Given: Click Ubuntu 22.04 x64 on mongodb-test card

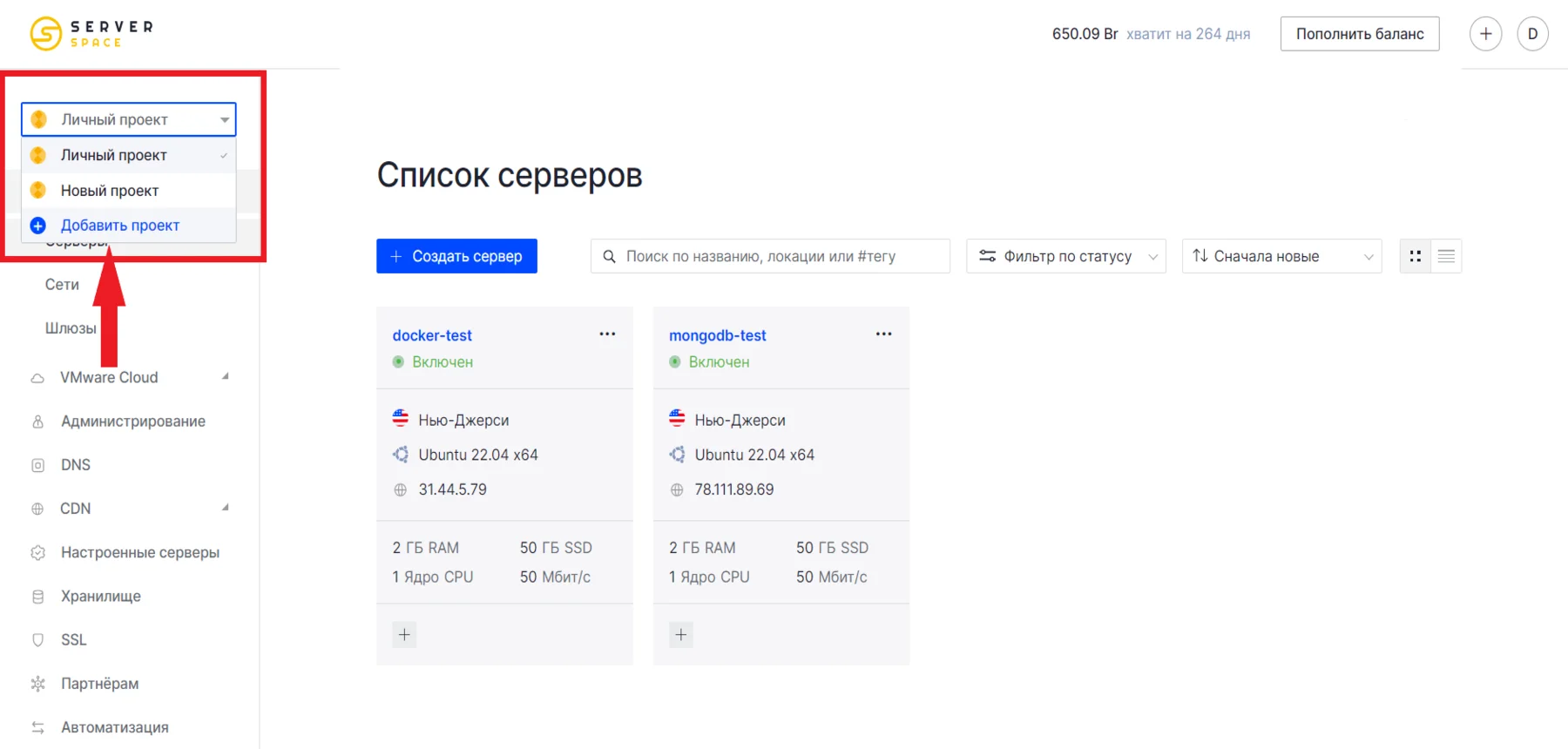Looking at the screenshot, I should [754, 455].
